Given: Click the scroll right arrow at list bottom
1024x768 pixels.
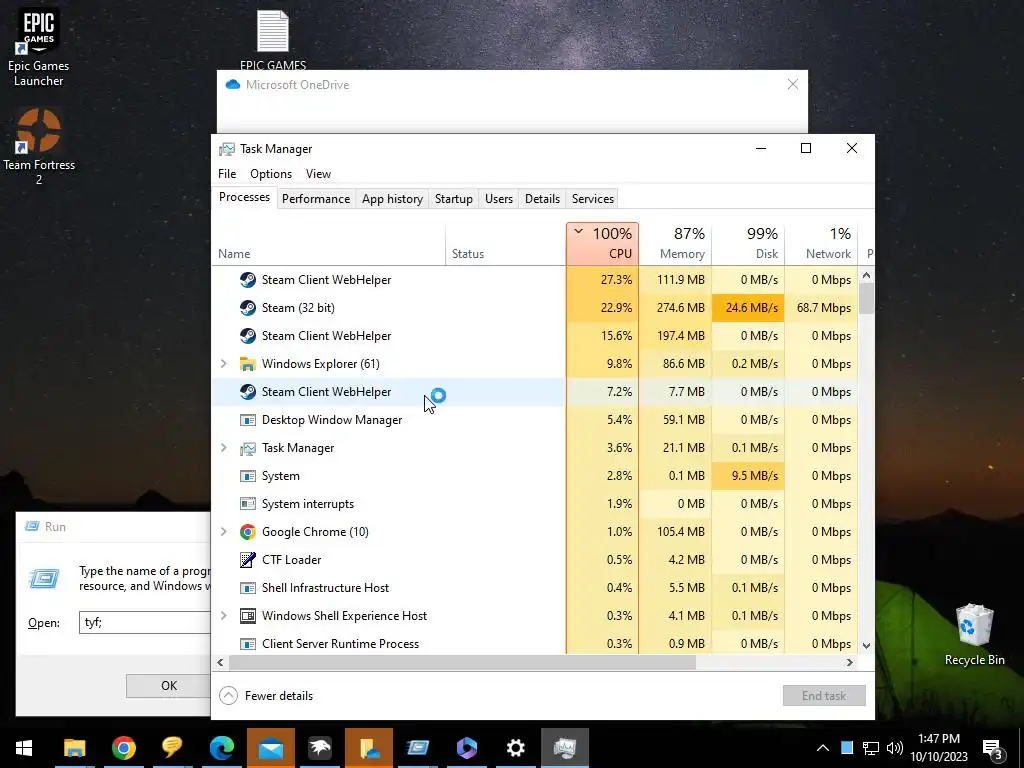Looking at the screenshot, I should tap(850, 662).
